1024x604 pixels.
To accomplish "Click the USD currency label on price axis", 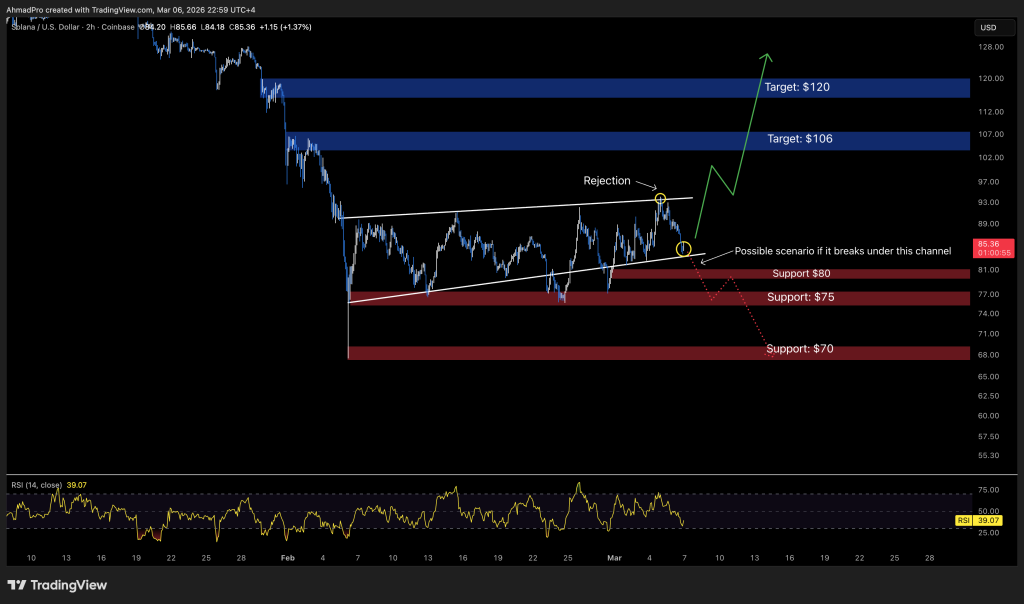I will point(988,27).
